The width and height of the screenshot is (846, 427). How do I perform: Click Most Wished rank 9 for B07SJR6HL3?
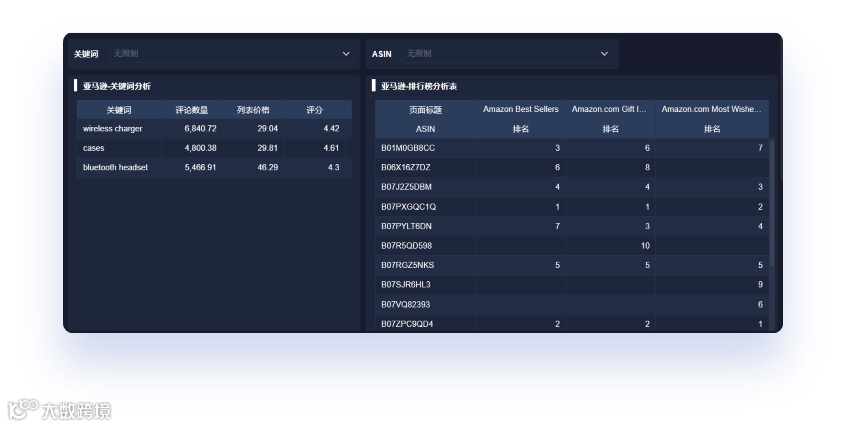pos(760,284)
